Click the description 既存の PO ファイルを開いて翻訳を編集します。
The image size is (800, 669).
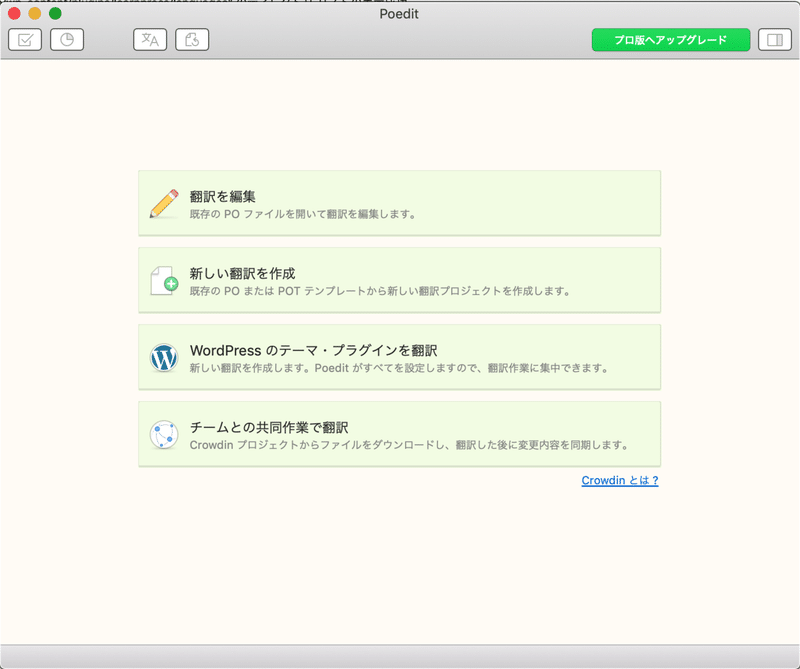[304, 214]
